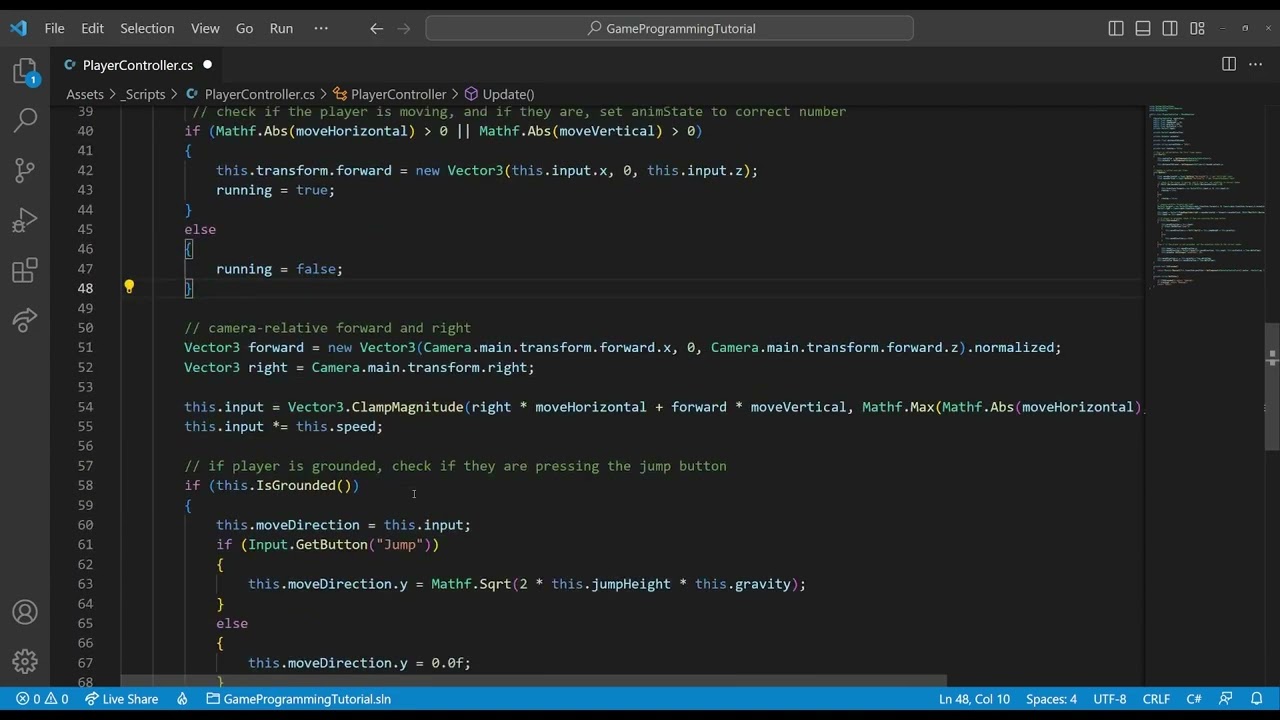Viewport: 1280px width, 720px height.
Task: Open the Edit menu
Action: point(92,28)
